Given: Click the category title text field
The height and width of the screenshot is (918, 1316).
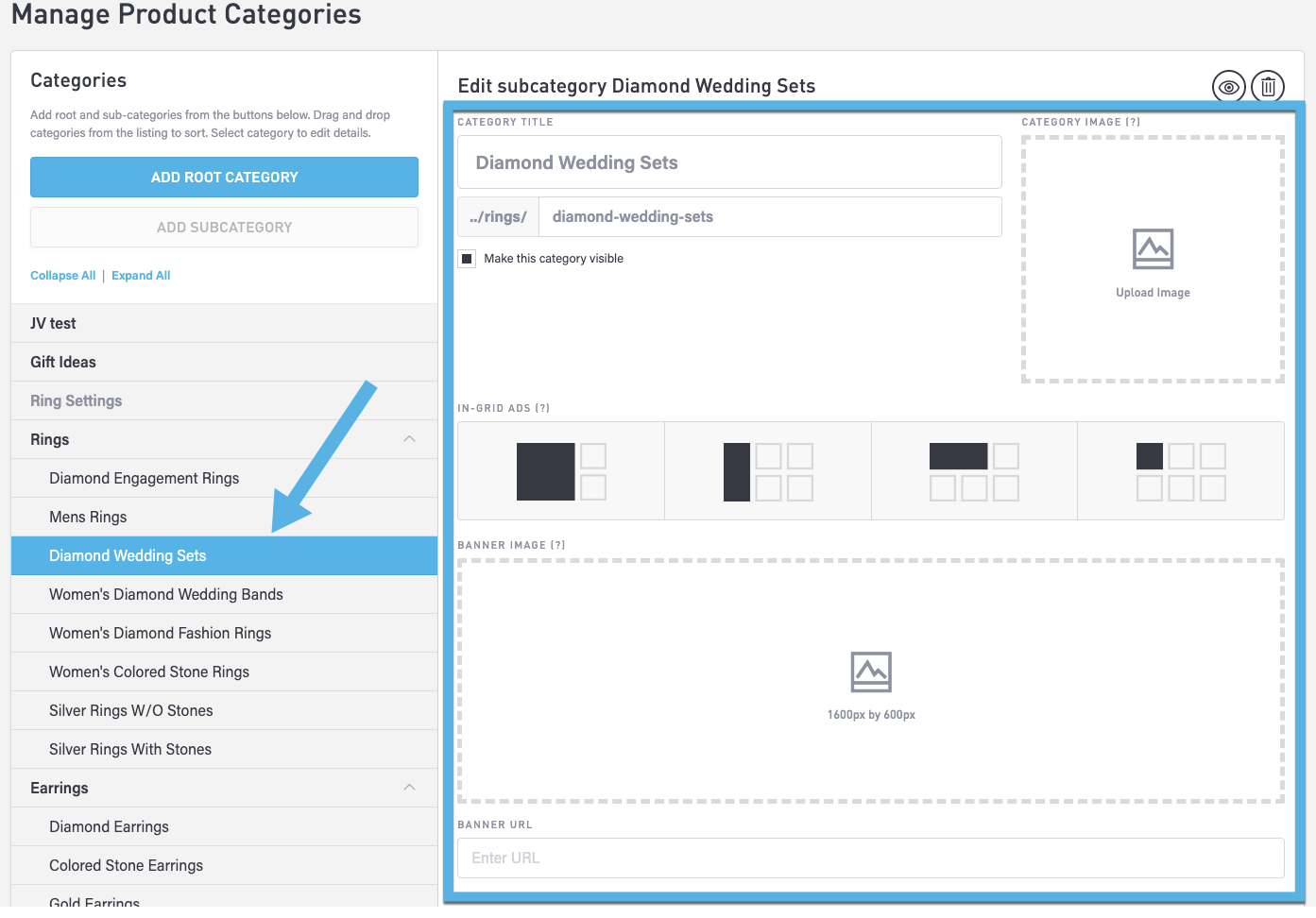Looking at the screenshot, I should (728, 162).
